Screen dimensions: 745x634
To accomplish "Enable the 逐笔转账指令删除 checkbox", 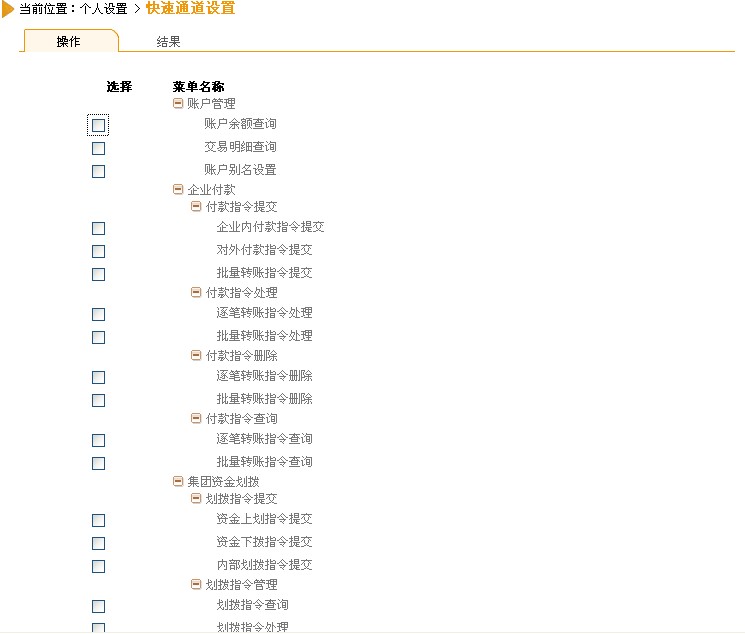I will 98,377.
